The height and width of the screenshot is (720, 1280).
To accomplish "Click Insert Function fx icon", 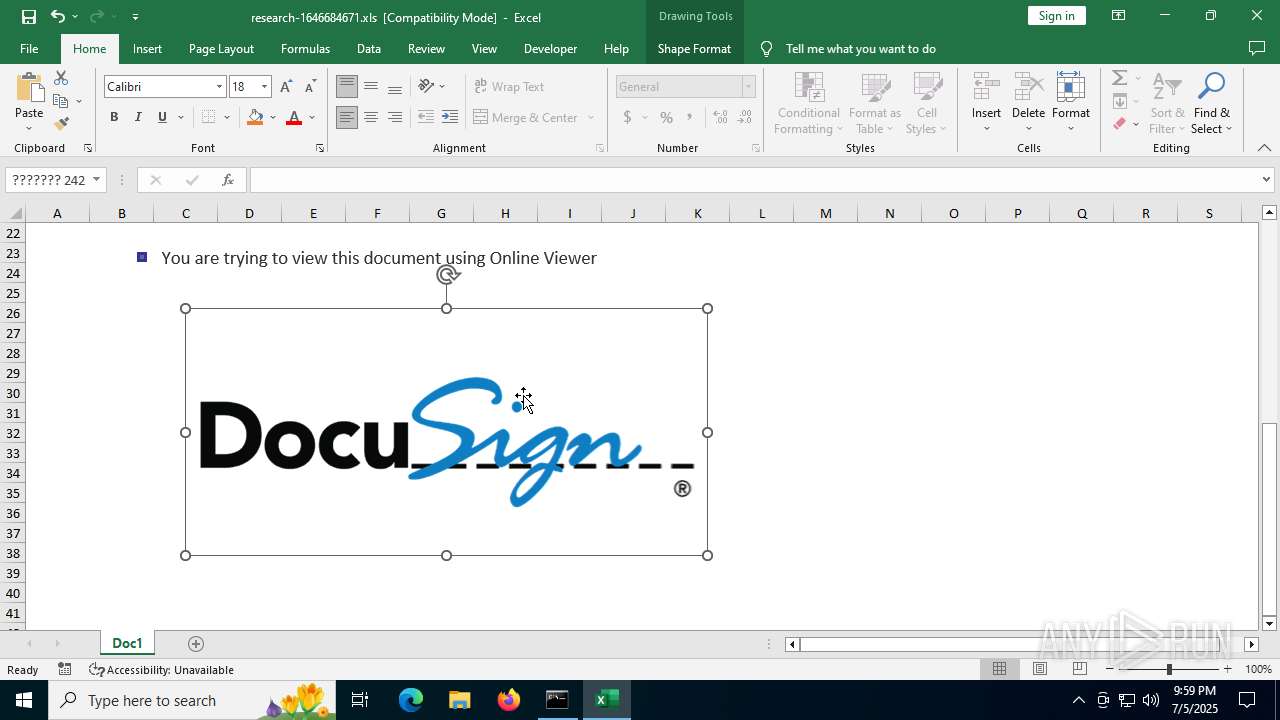I will coord(228,180).
